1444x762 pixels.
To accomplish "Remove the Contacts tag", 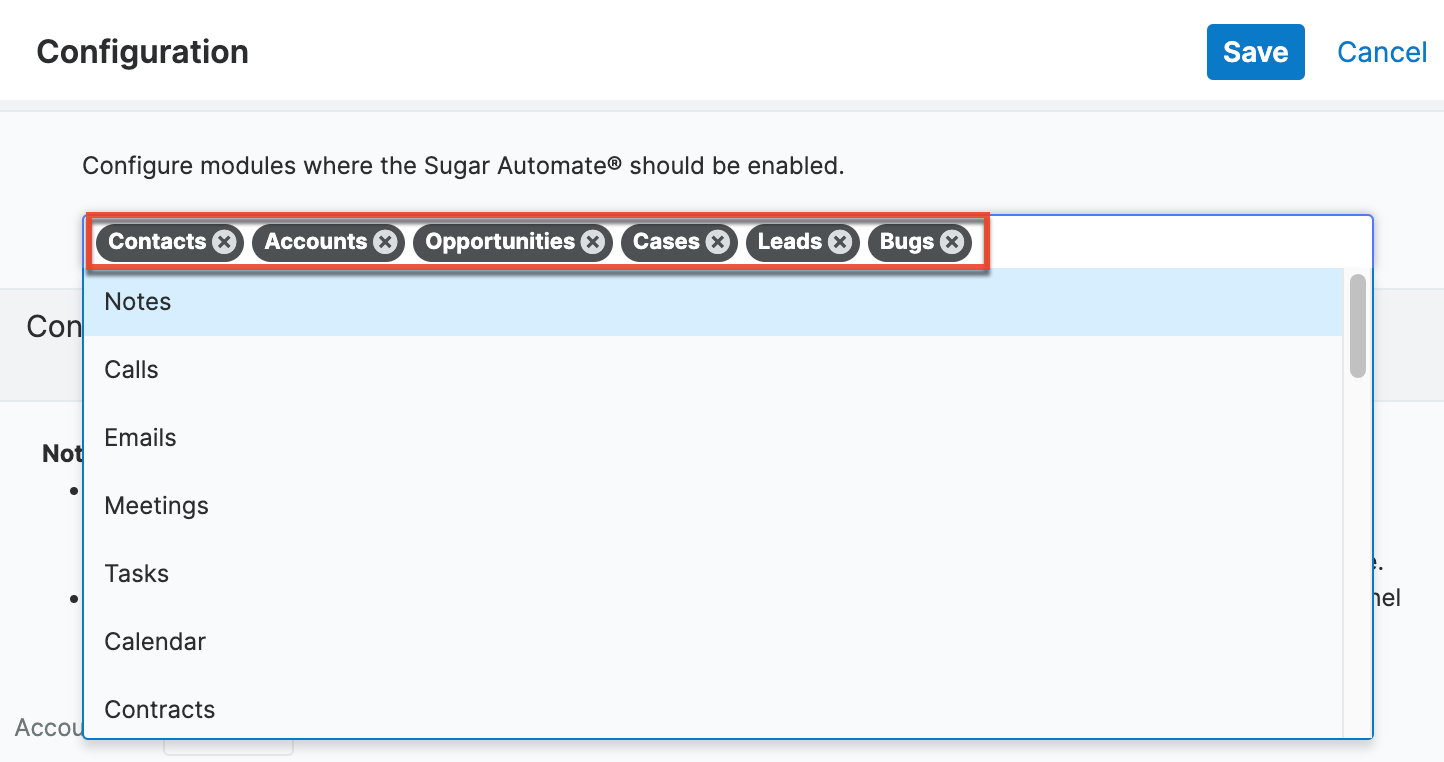I will [x=224, y=242].
